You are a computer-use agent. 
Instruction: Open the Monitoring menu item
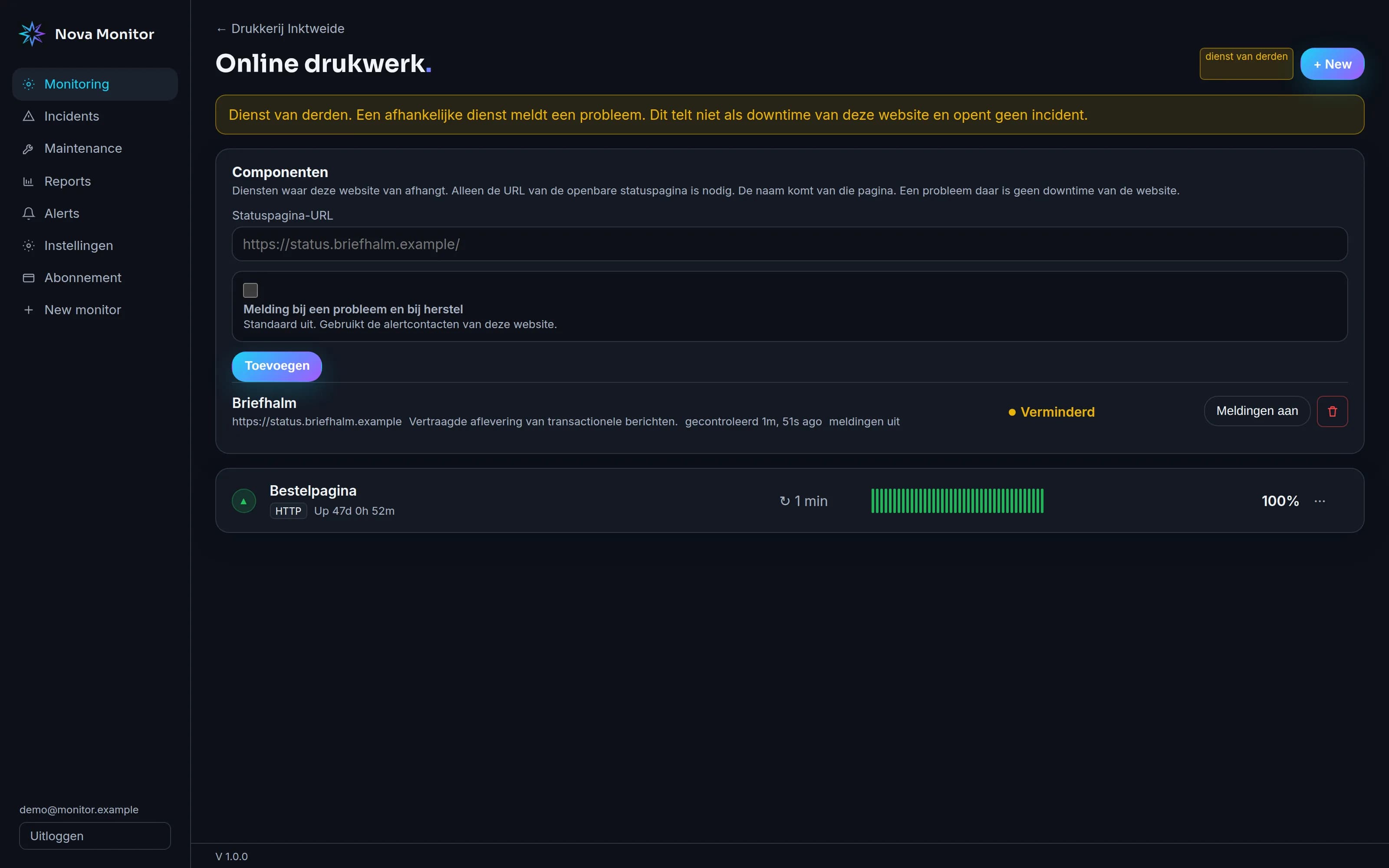[x=95, y=84]
